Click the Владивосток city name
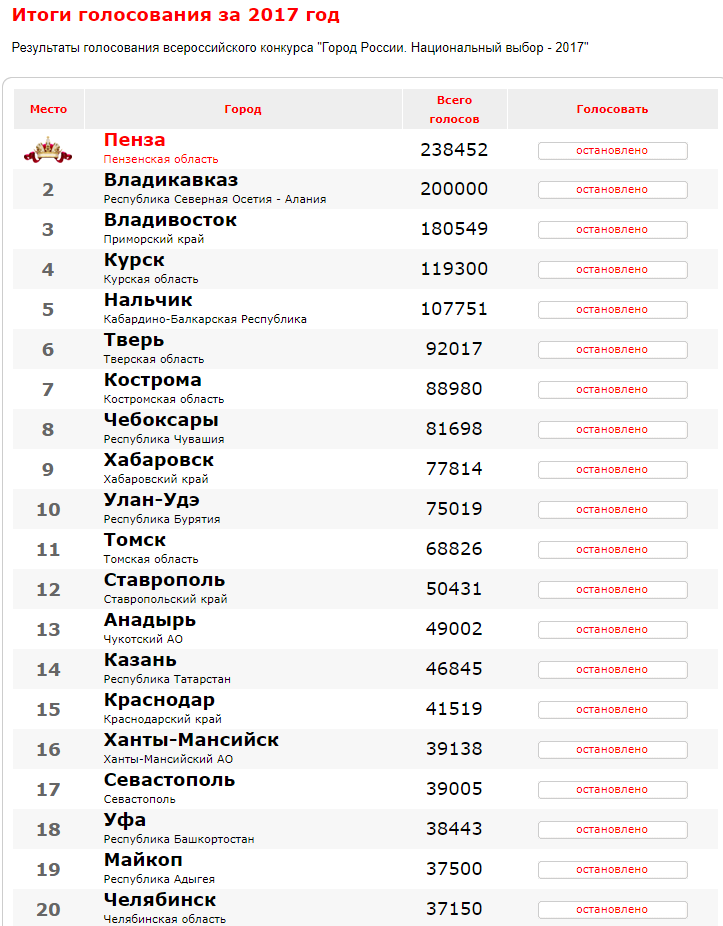 pos(170,220)
